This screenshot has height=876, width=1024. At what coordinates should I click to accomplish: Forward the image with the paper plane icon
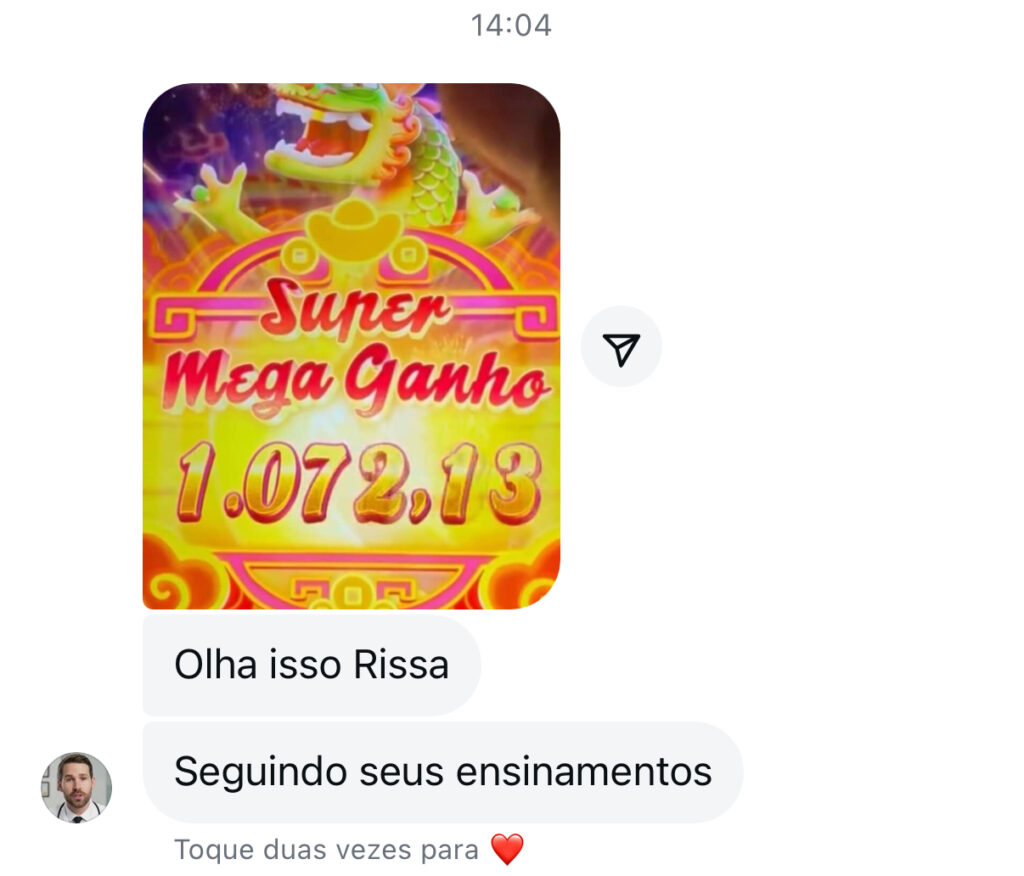(x=621, y=347)
